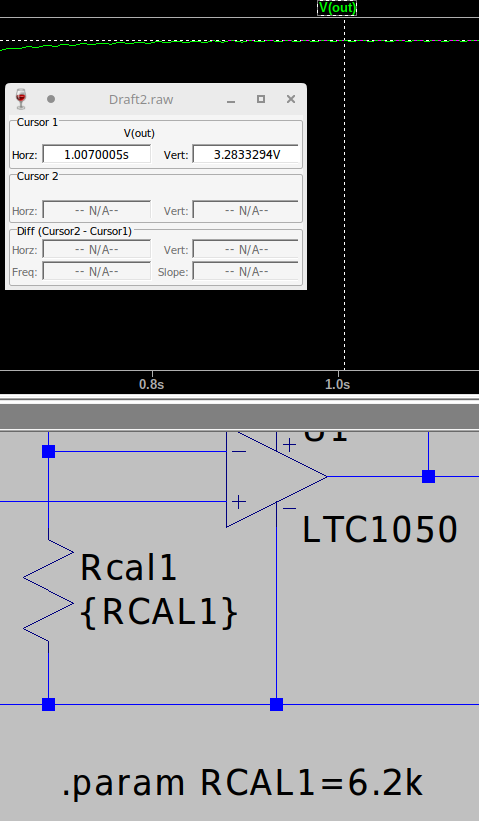
Task: Click the Diff Slope N/A field
Action: [246, 272]
